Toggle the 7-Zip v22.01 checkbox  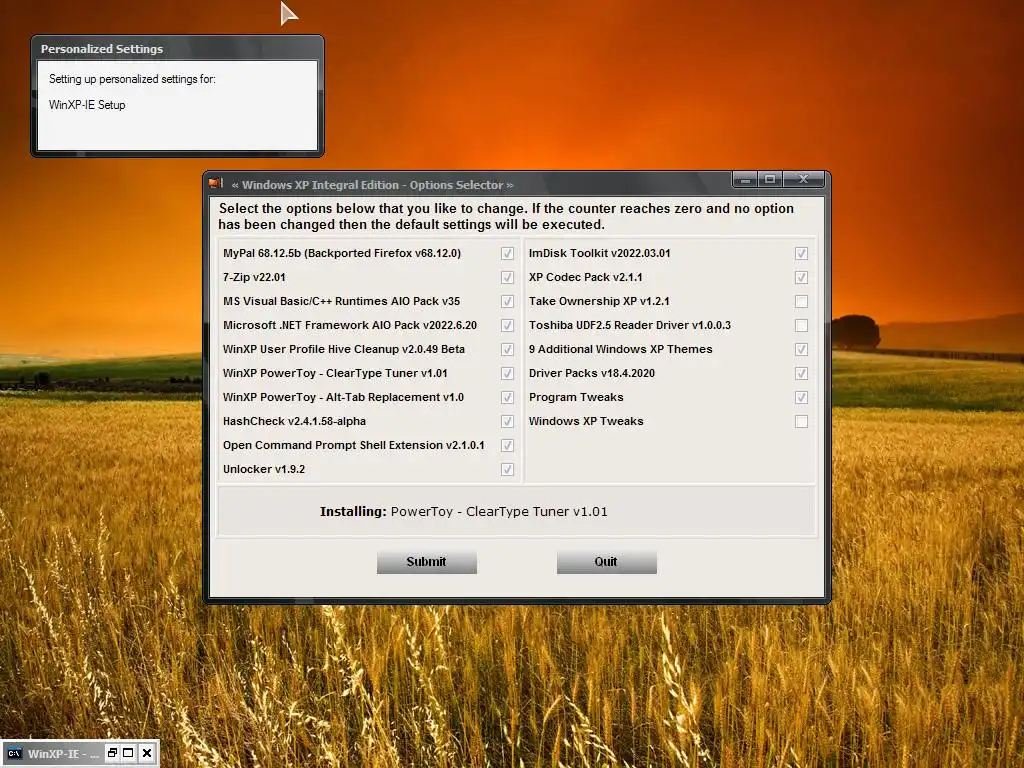507,278
